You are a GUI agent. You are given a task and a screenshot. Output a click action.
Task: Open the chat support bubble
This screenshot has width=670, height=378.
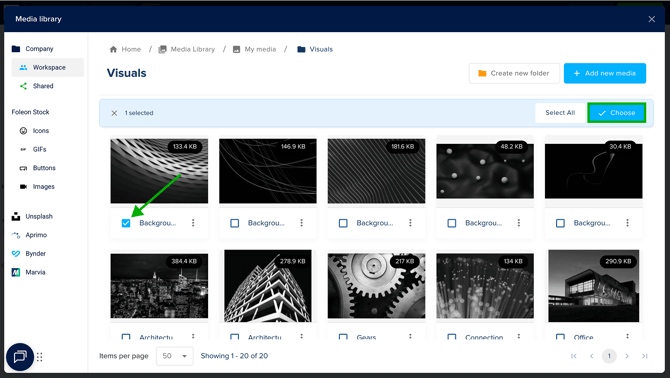pyautogui.click(x=20, y=357)
